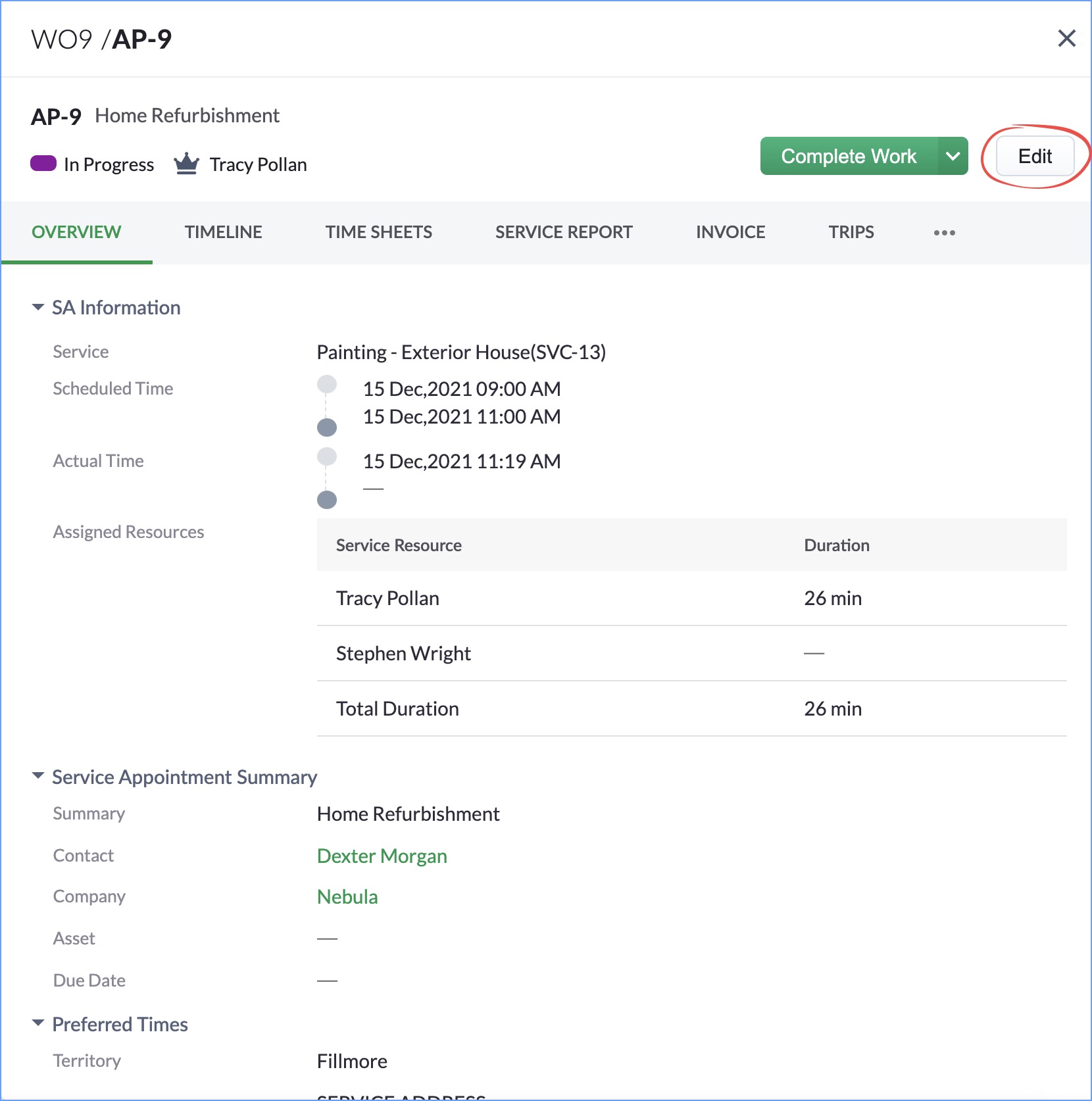
Task: Open the Dexter Morgan contact link
Action: (x=382, y=856)
